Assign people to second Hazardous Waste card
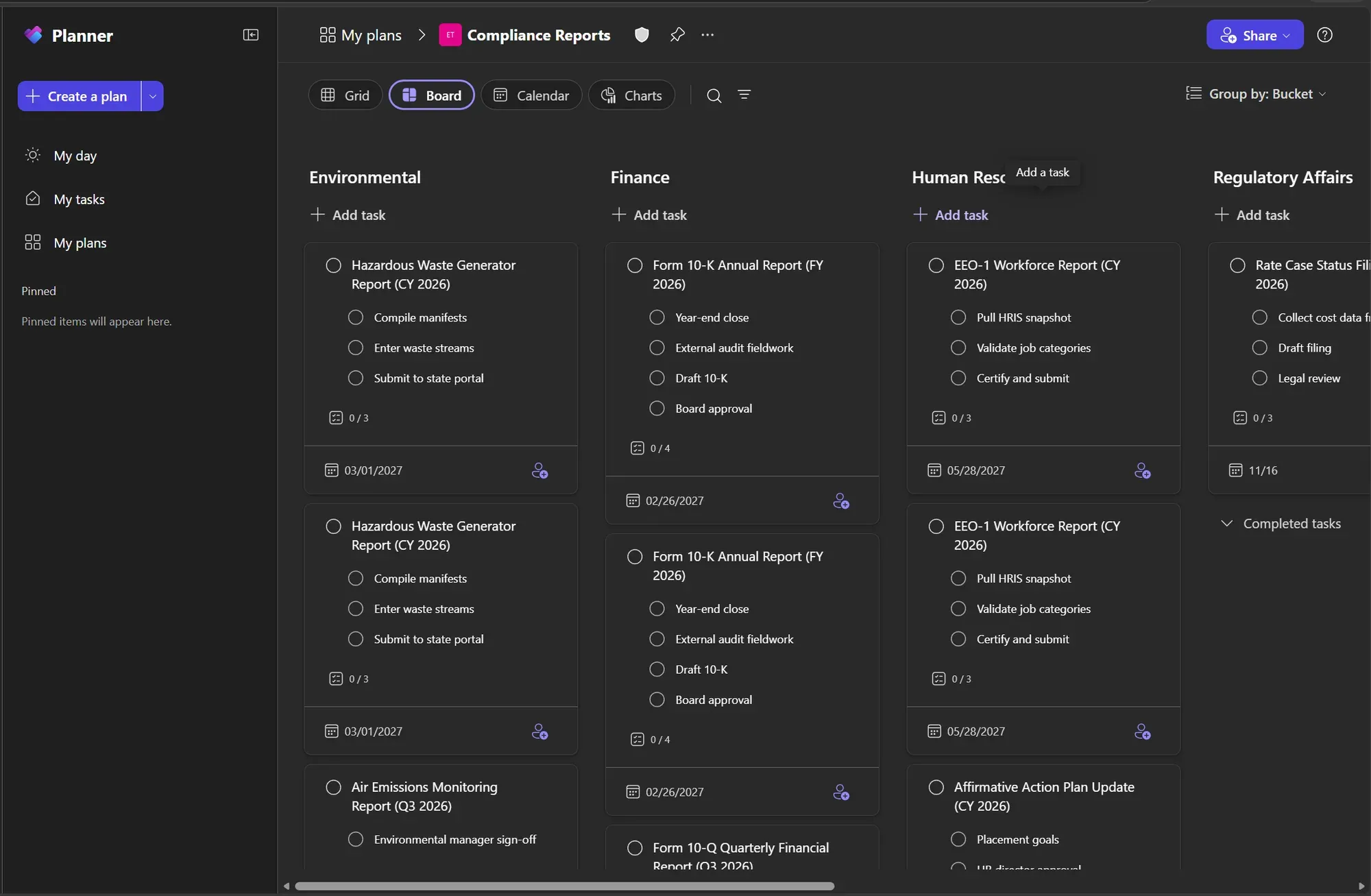 tap(540, 732)
